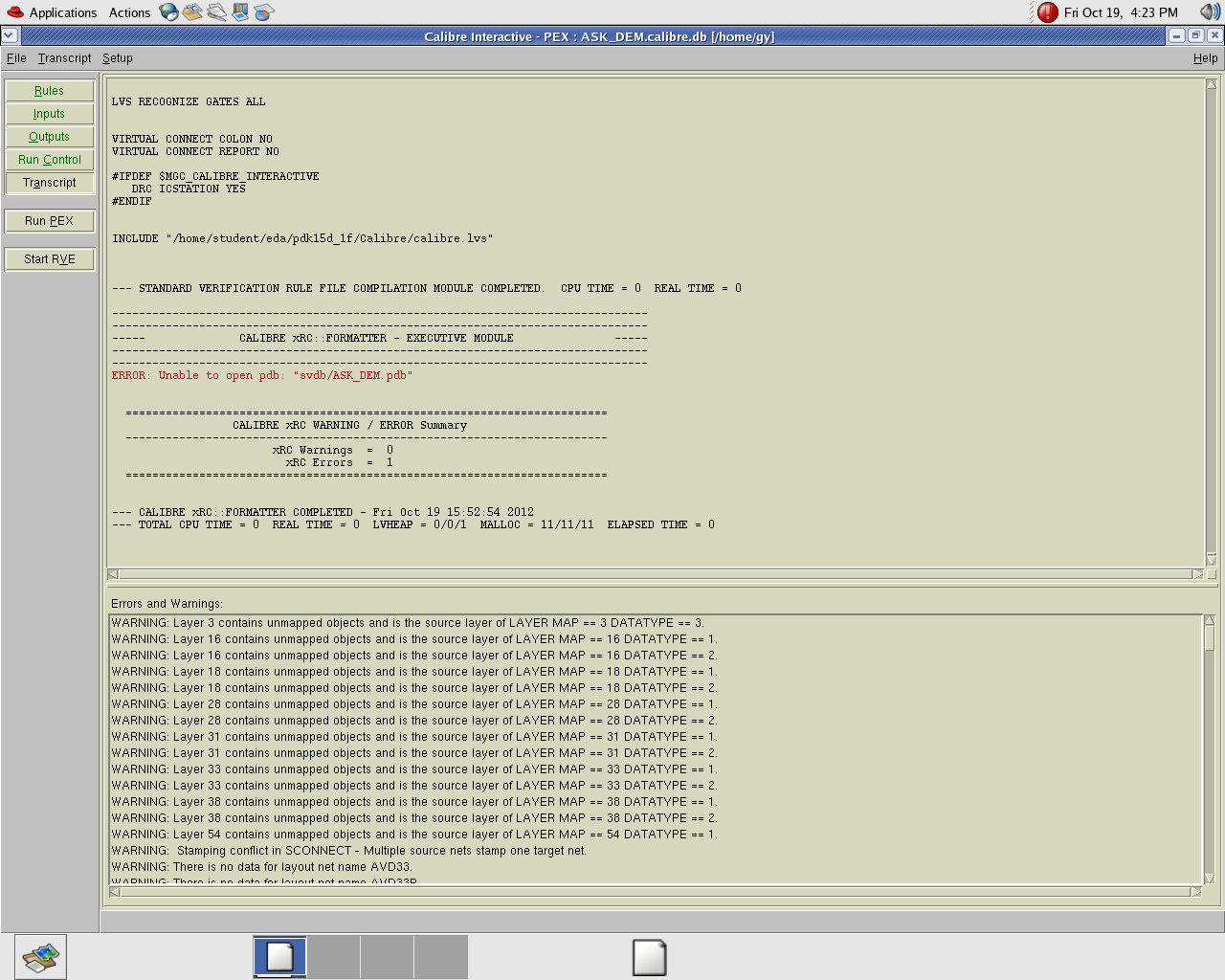The width and height of the screenshot is (1225, 980).
Task: Click the transcript vertical scrollbar up arrow
Action: tap(1212, 84)
